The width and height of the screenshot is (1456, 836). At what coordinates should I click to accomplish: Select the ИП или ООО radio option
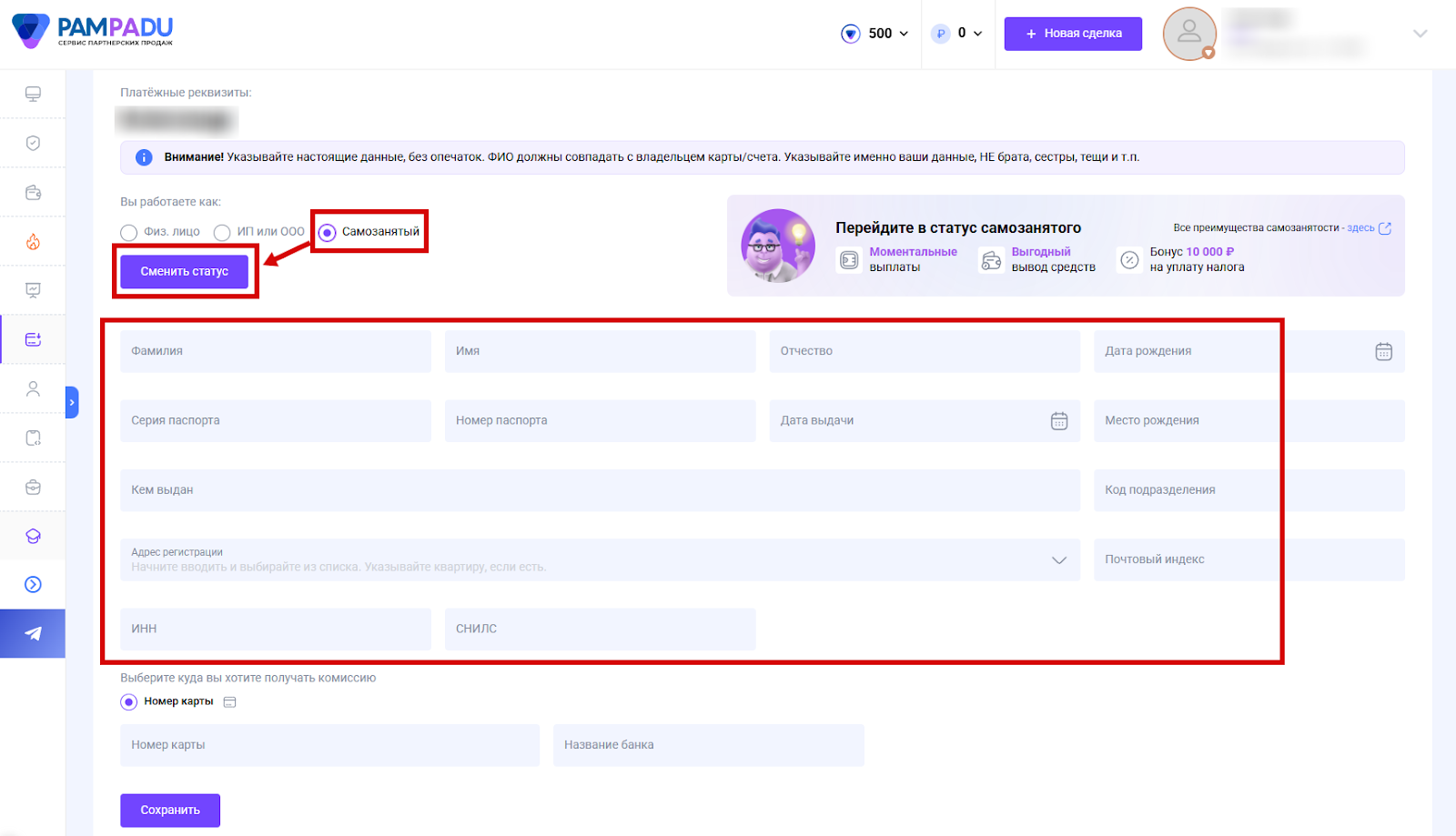[x=222, y=232]
